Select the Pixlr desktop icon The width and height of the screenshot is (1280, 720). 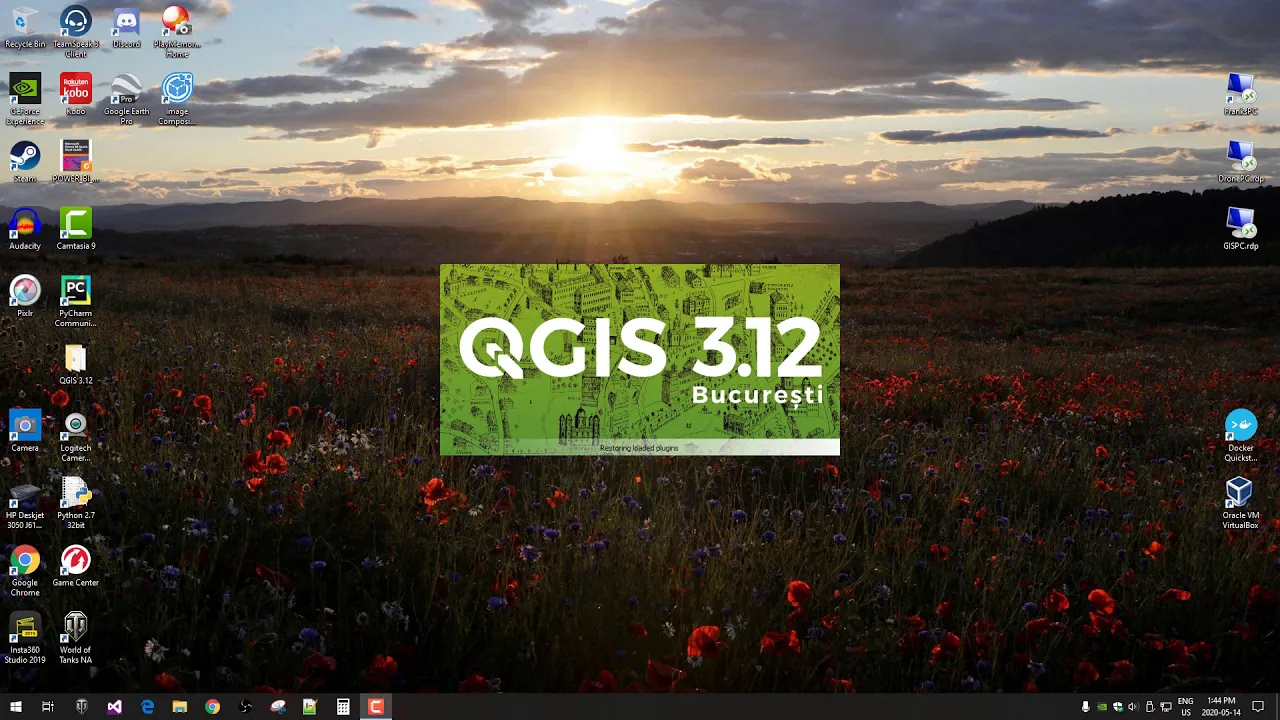[x=25, y=296]
